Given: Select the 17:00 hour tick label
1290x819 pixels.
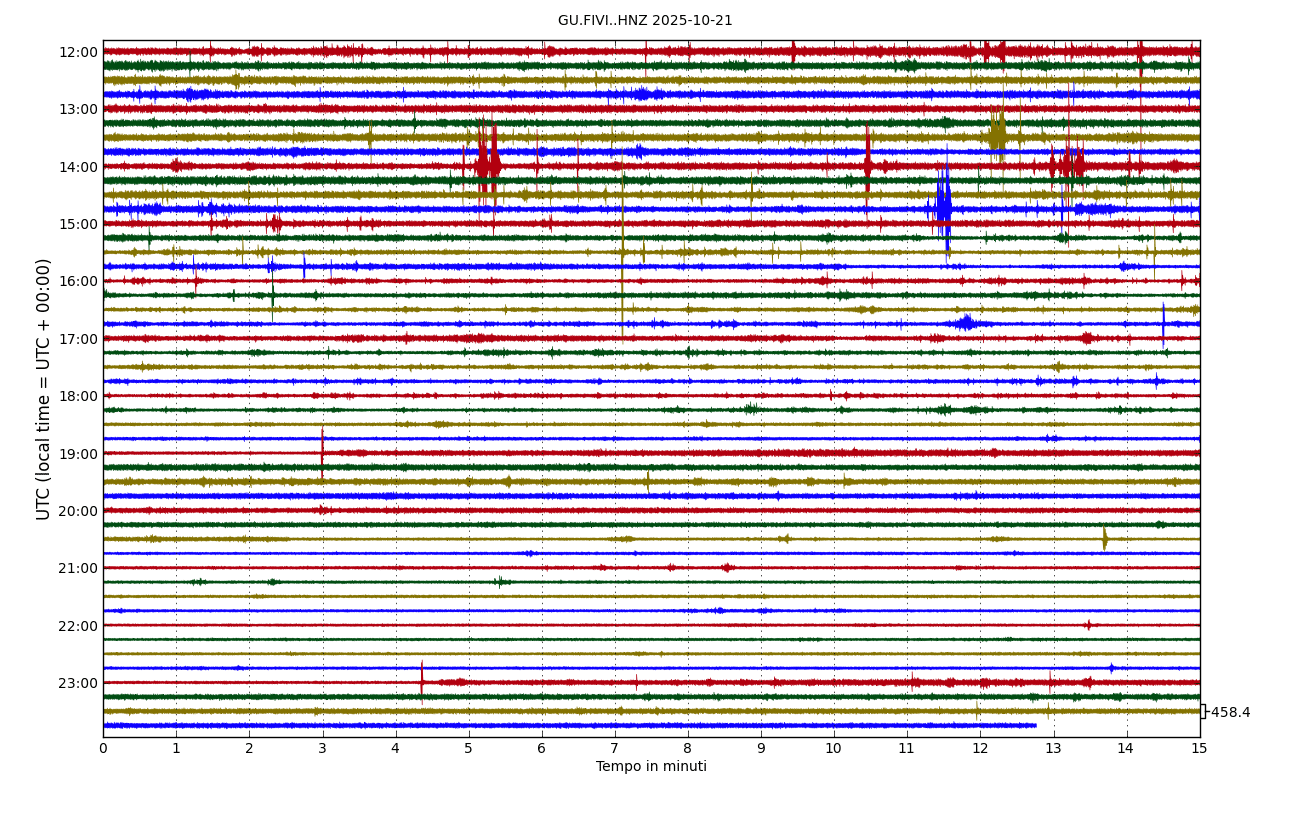Looking at the screenshot, I should (x=78, y=339).
